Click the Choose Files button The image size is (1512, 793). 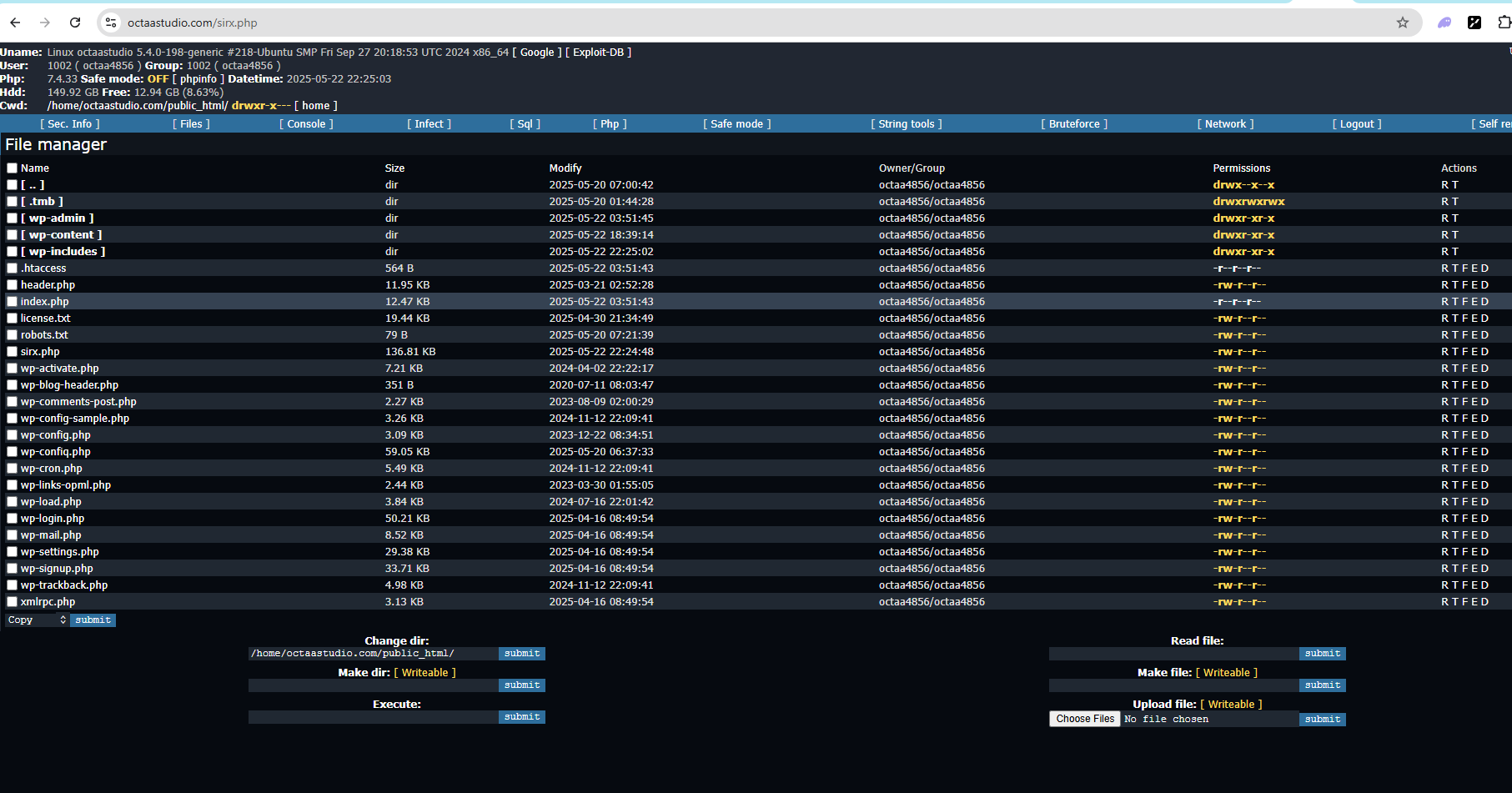click(1085, 719)
